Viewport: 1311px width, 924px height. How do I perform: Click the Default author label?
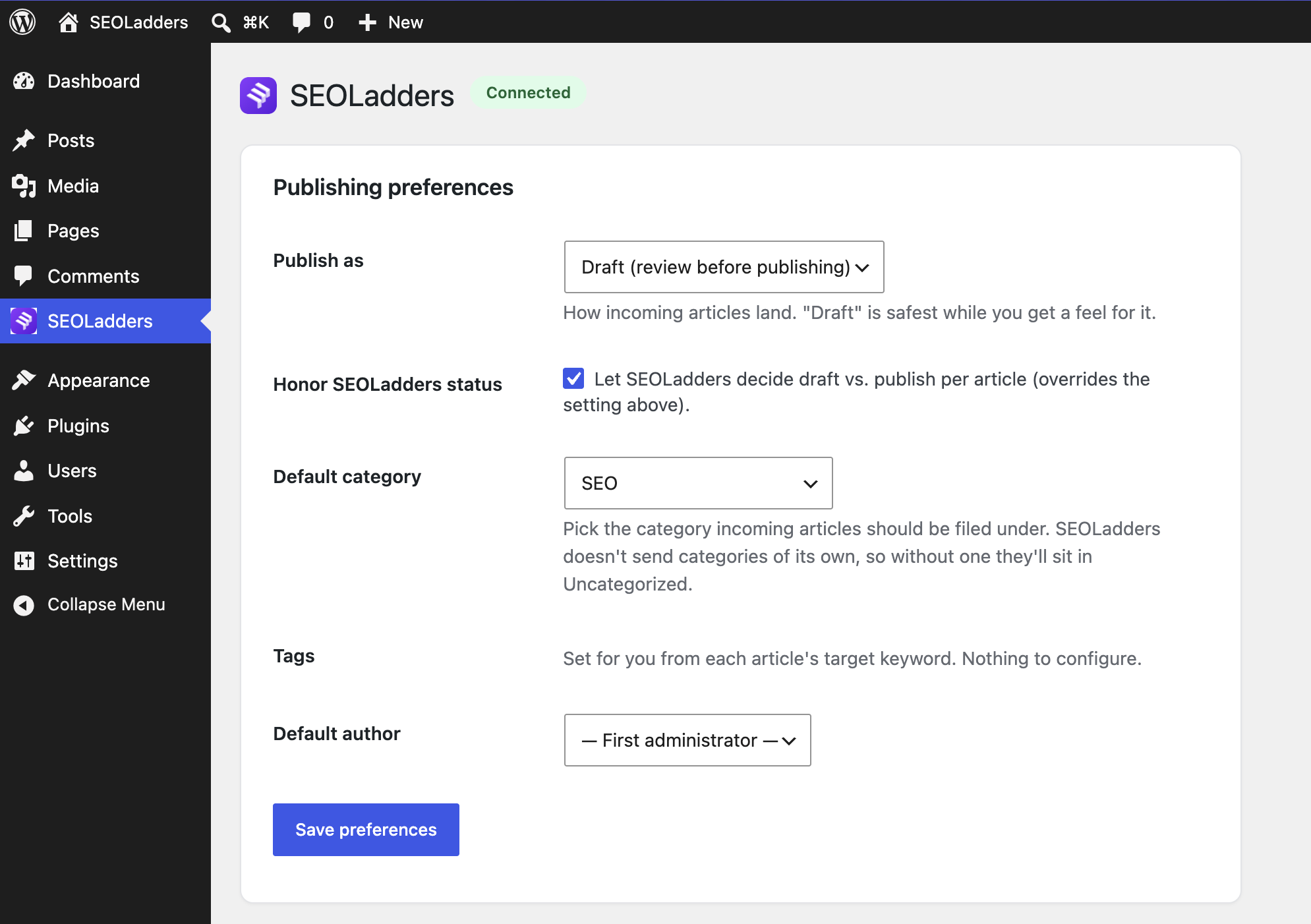[x=337, y=734]
